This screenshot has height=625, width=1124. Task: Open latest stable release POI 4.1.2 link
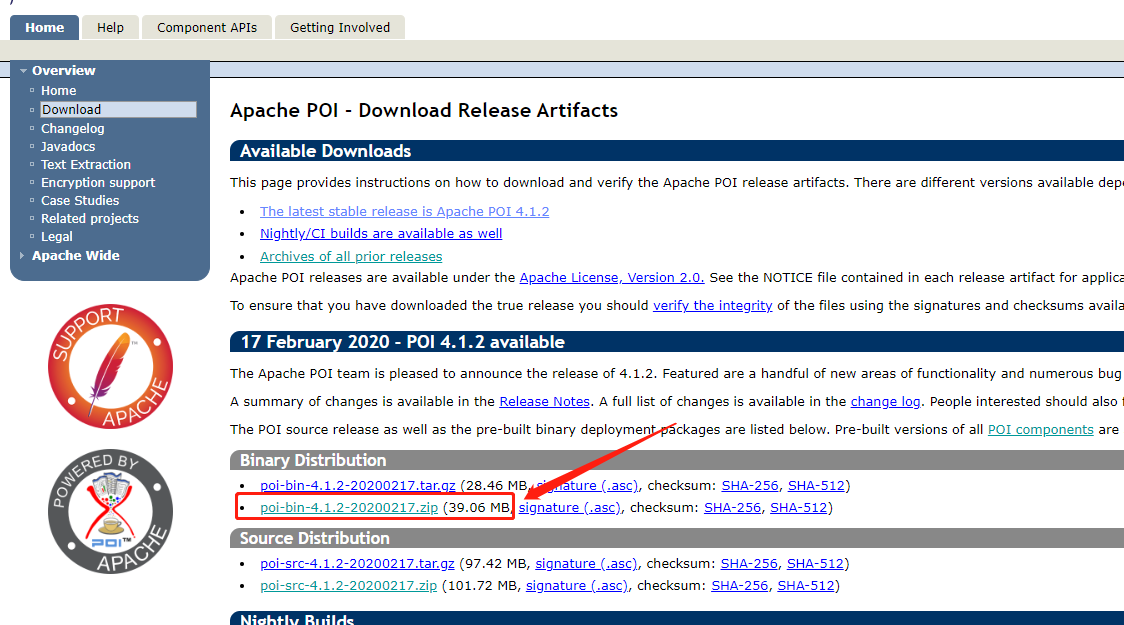point(404,211)
